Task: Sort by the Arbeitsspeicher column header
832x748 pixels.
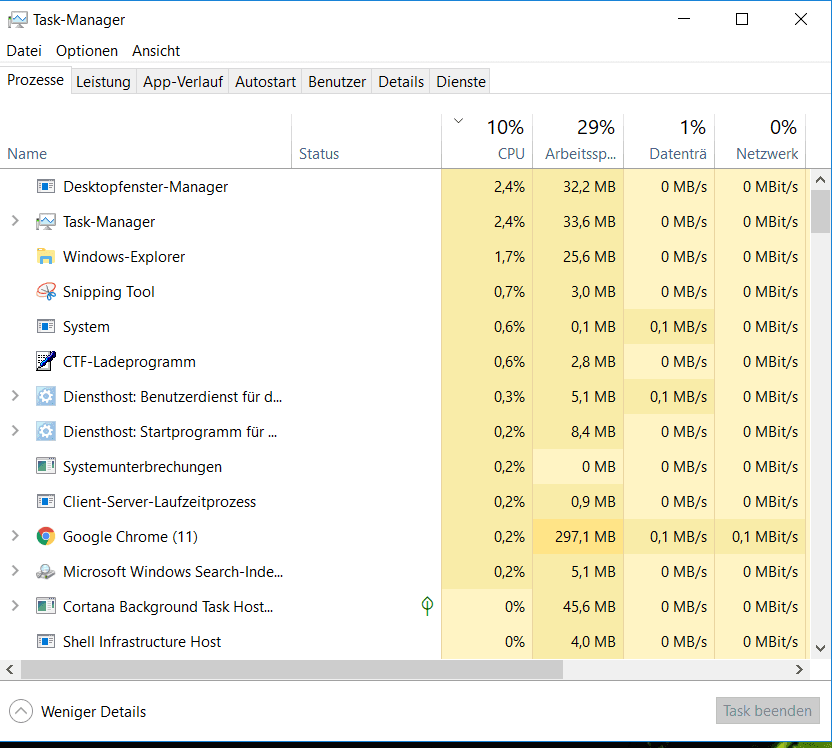Action: [578, 141]
